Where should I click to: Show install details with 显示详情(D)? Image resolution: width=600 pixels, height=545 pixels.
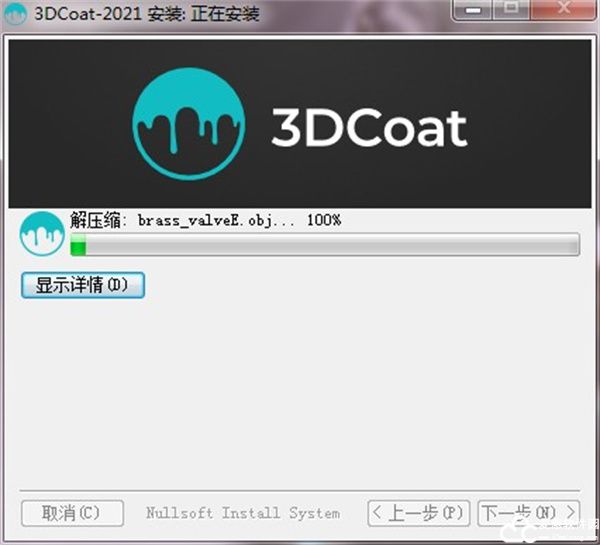(83, 285)
